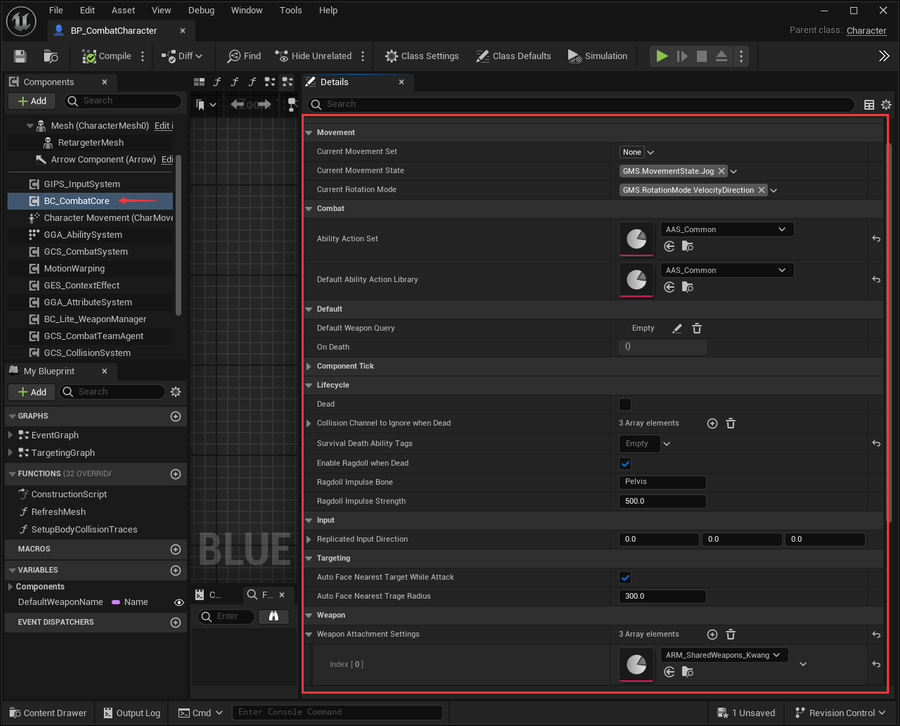Open Class Defaults
900x726 pixels.
tap(513, 56)
